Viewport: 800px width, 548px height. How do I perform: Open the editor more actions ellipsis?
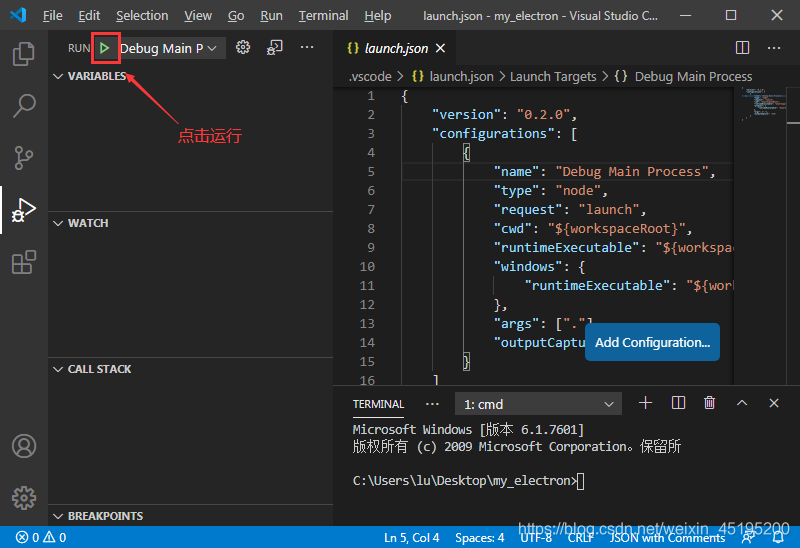pyautogui.click(x=774, y=48)
